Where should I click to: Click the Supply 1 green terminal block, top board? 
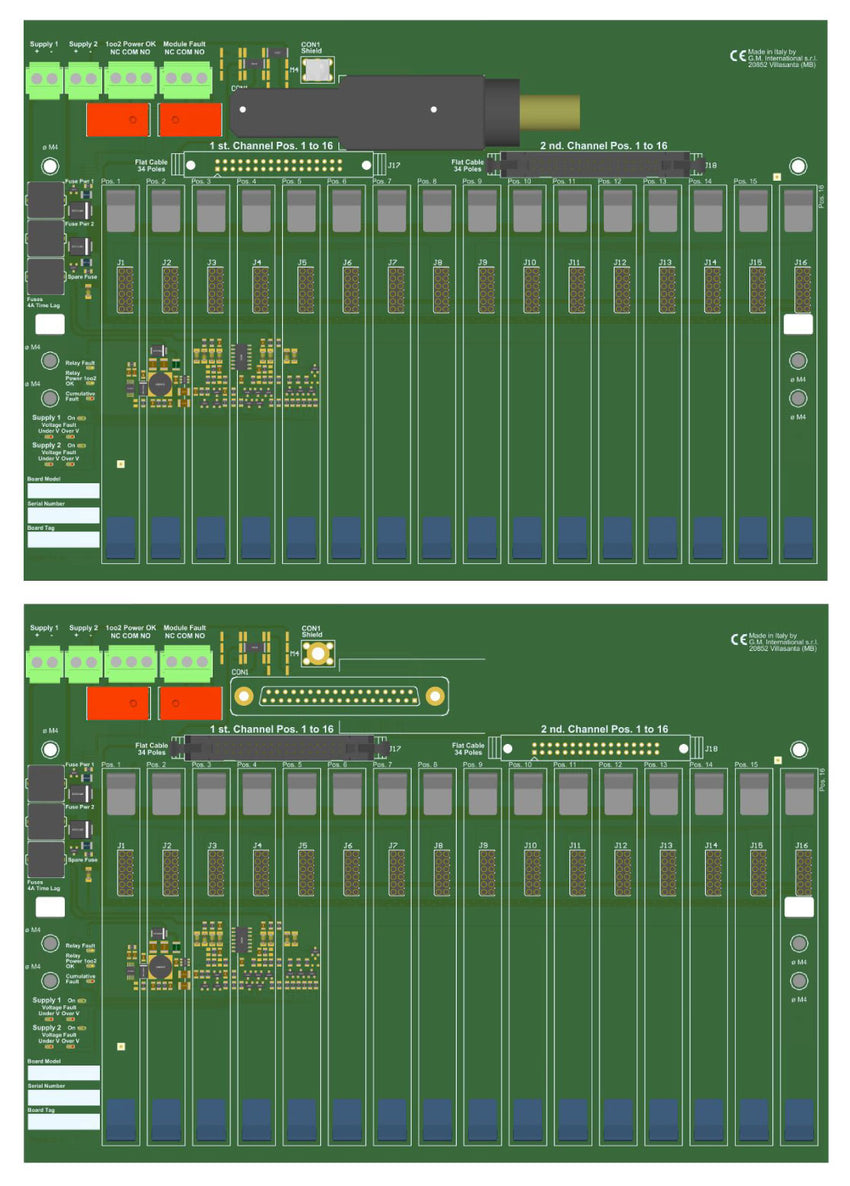(44, 77)
